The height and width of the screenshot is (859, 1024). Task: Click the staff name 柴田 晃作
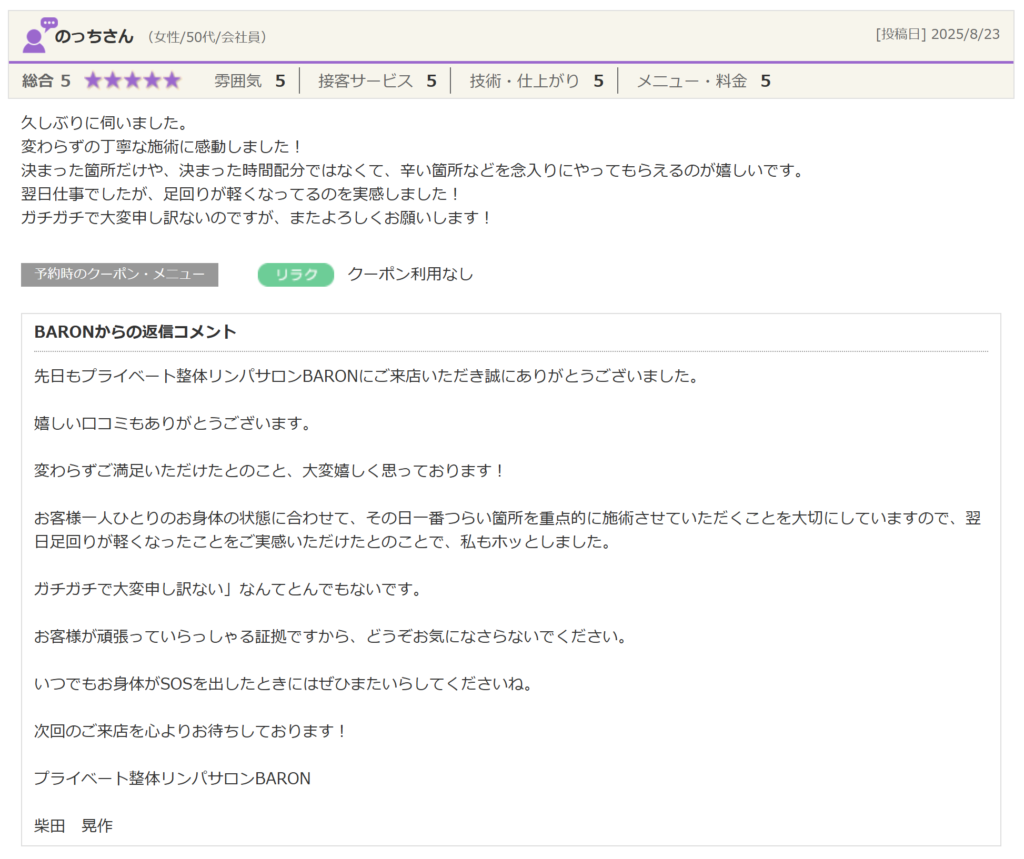click(x=73, y=826)
